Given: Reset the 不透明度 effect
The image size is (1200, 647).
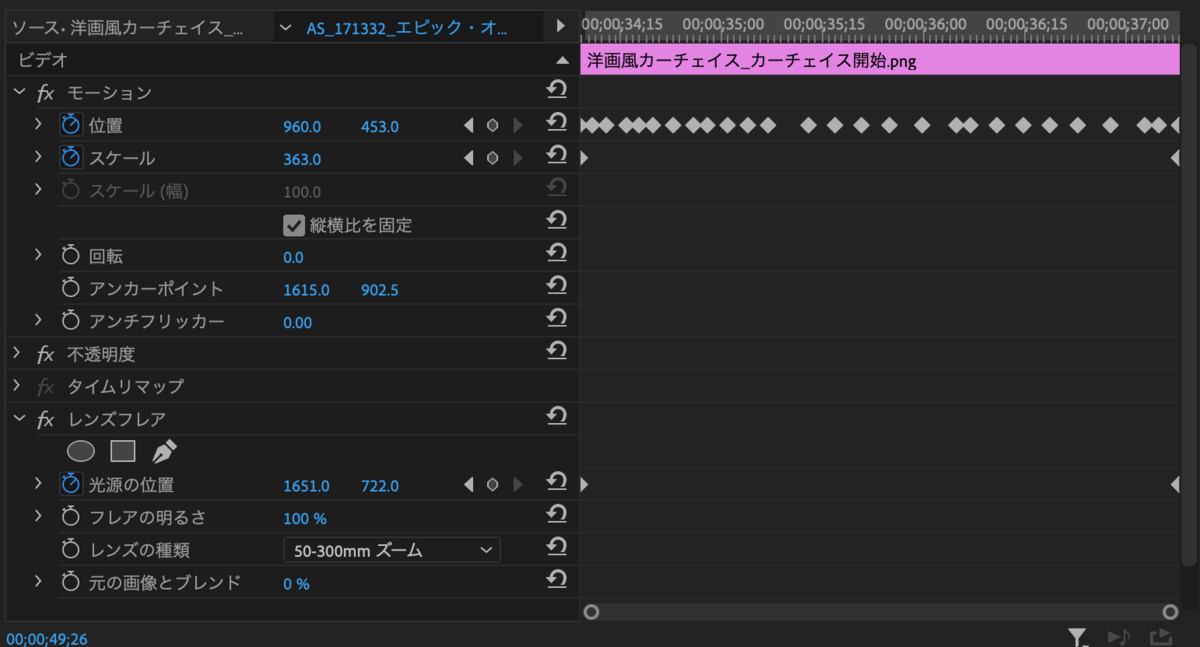Looking at the screenshot, I should click(557, 353).
